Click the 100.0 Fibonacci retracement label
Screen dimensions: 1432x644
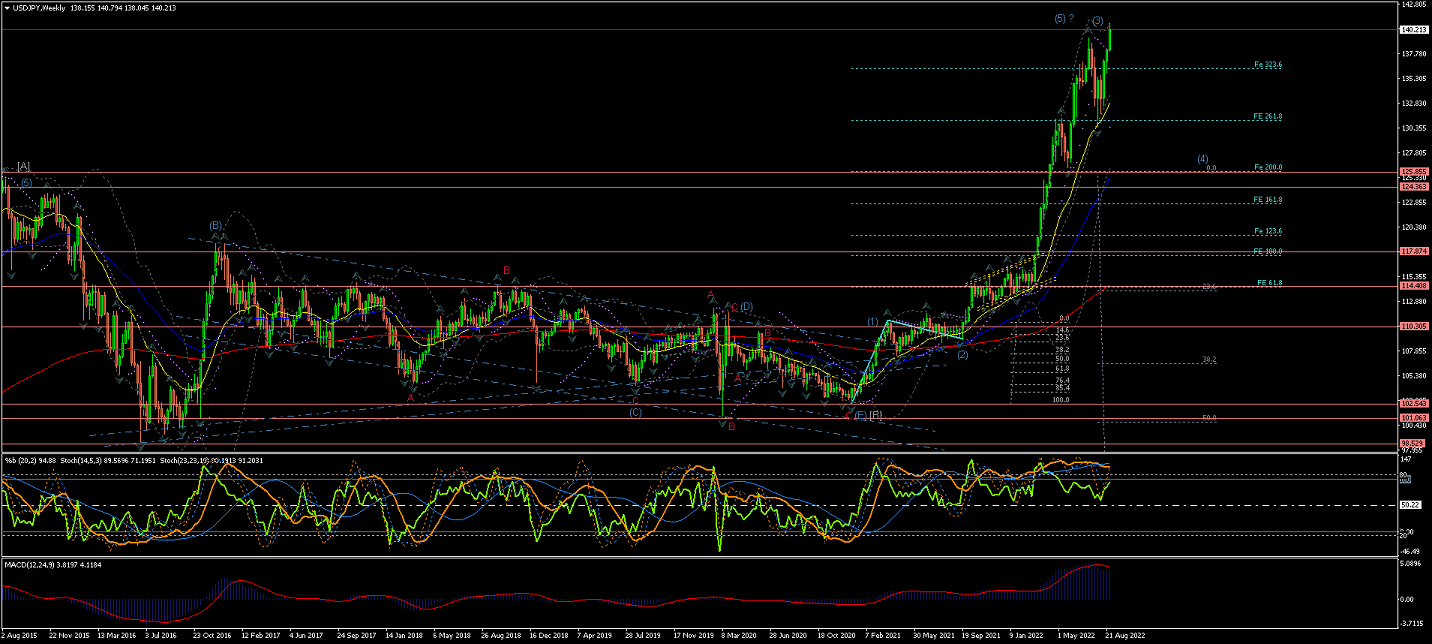[1061, 400]
